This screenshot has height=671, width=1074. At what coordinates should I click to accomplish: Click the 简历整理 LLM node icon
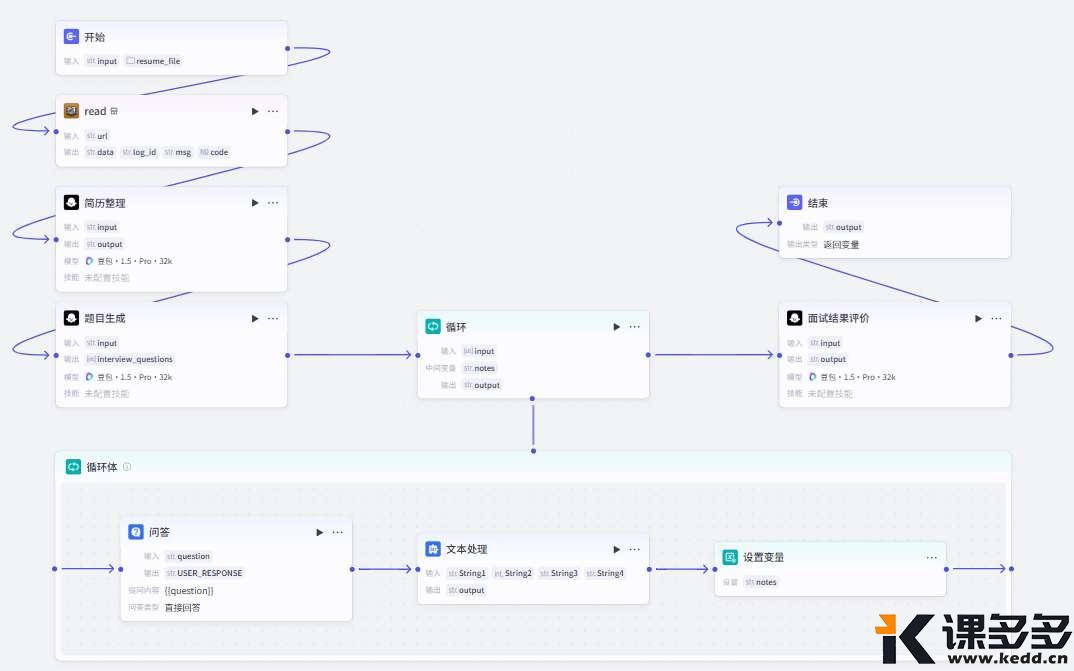tap(71, 203)
